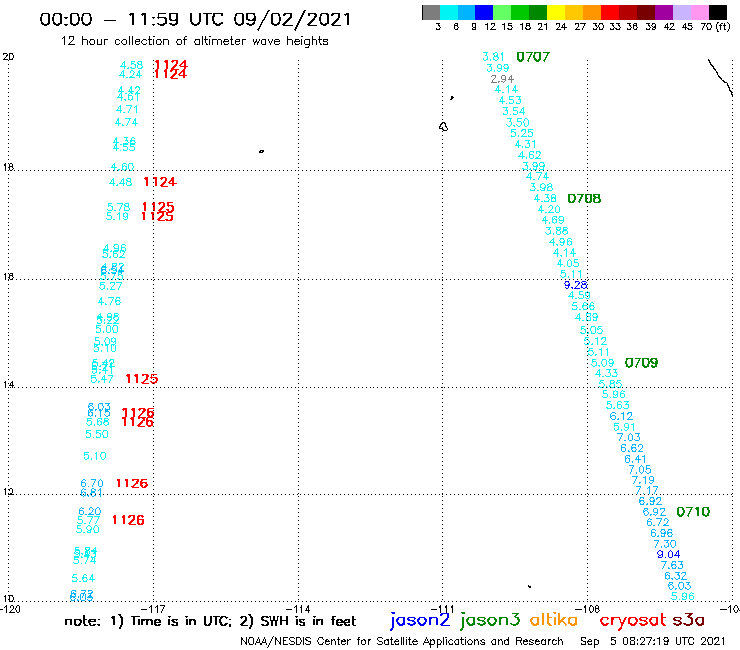Click the 4.48 wave height value
Viewport: 740px width, 650px height.
point(120,183)
